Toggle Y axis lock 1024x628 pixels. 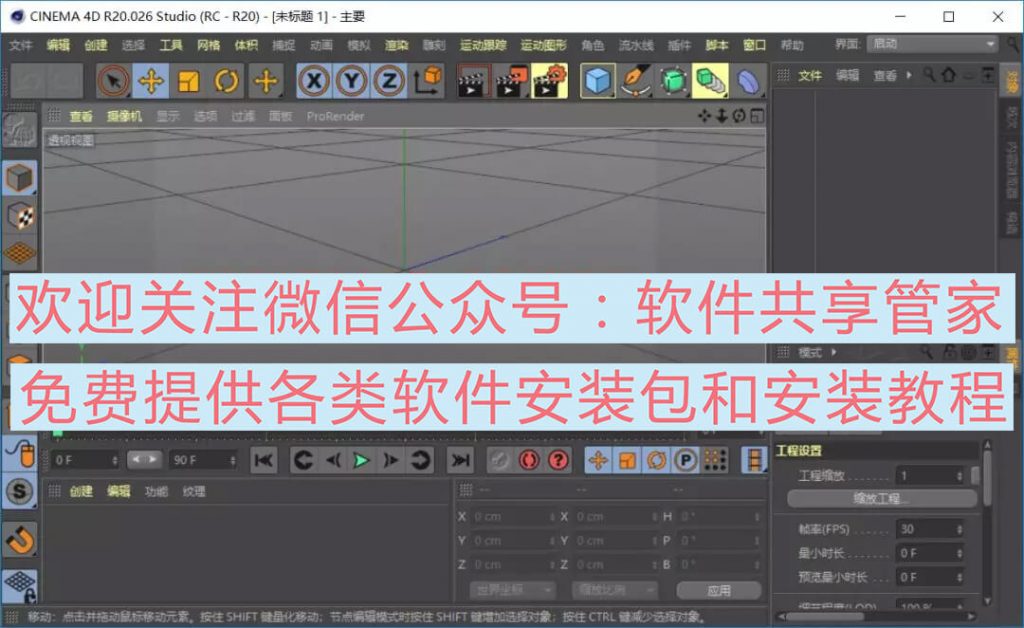[352, 82]
